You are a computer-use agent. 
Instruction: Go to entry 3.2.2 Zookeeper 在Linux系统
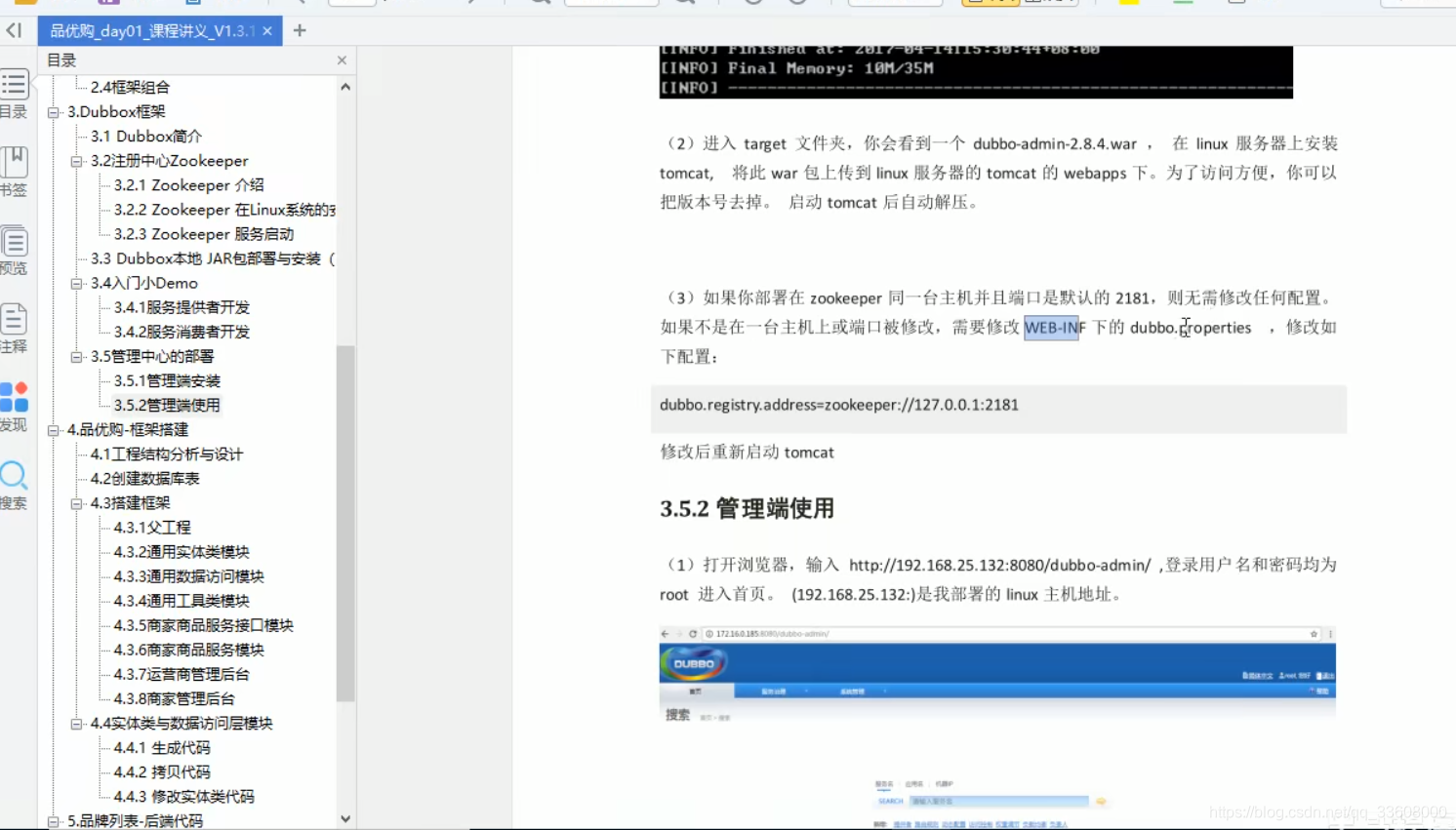pyautogui.click(x=224, y=209)
